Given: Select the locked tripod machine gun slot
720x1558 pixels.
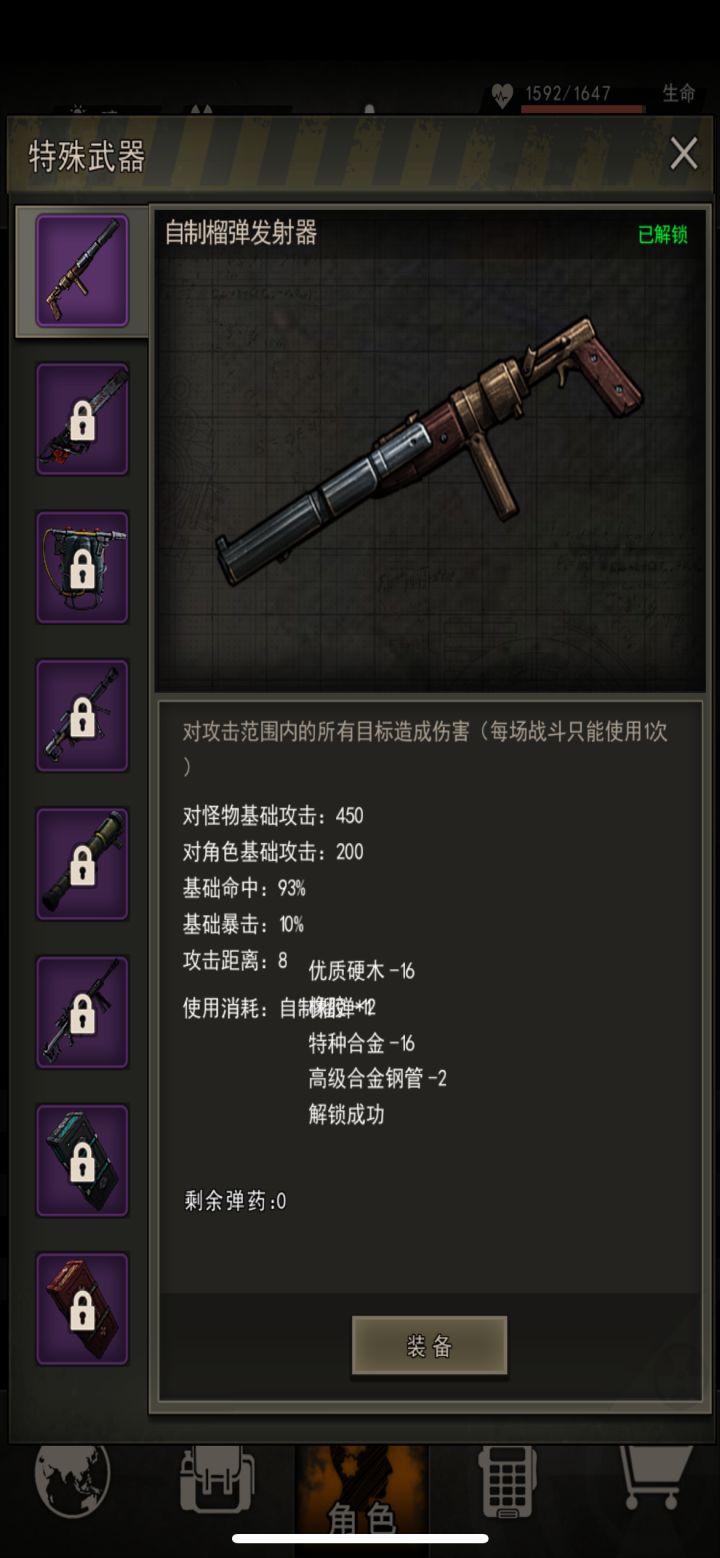Looking at the screenshot, I should (82, 715).
